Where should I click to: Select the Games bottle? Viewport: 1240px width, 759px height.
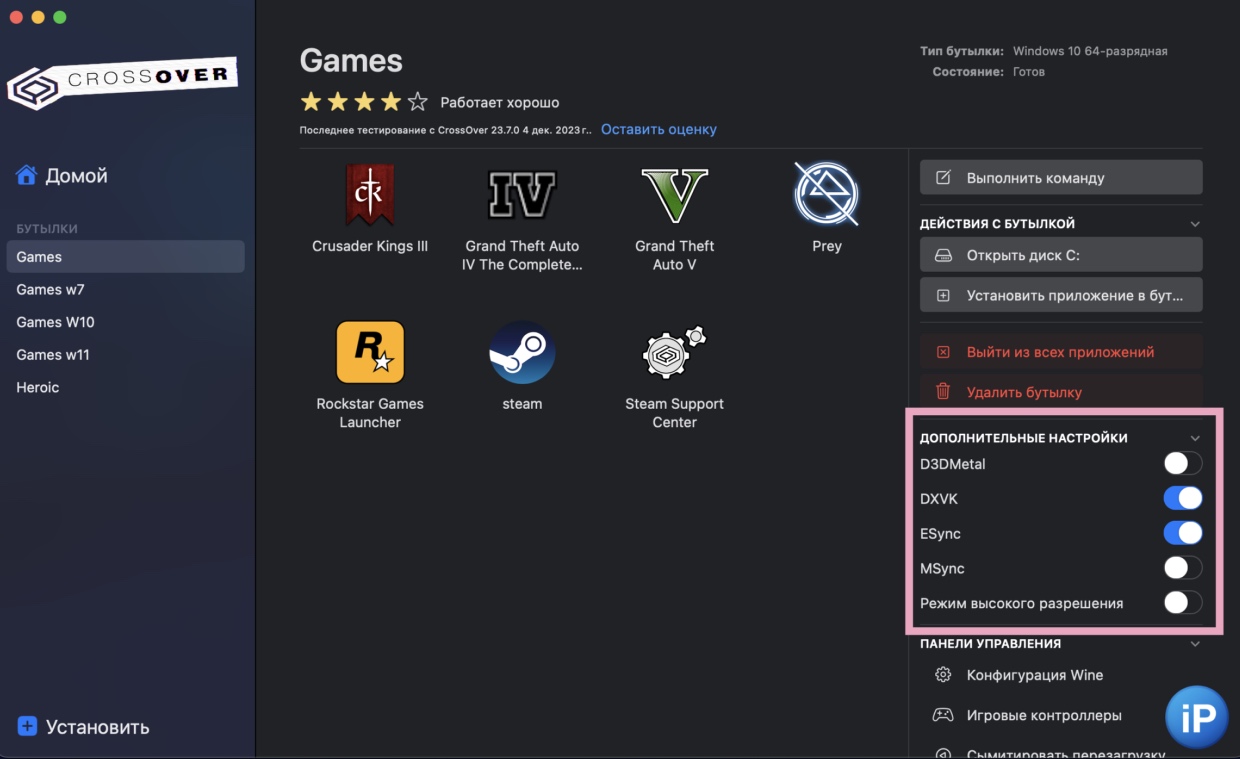click(125, 257)
